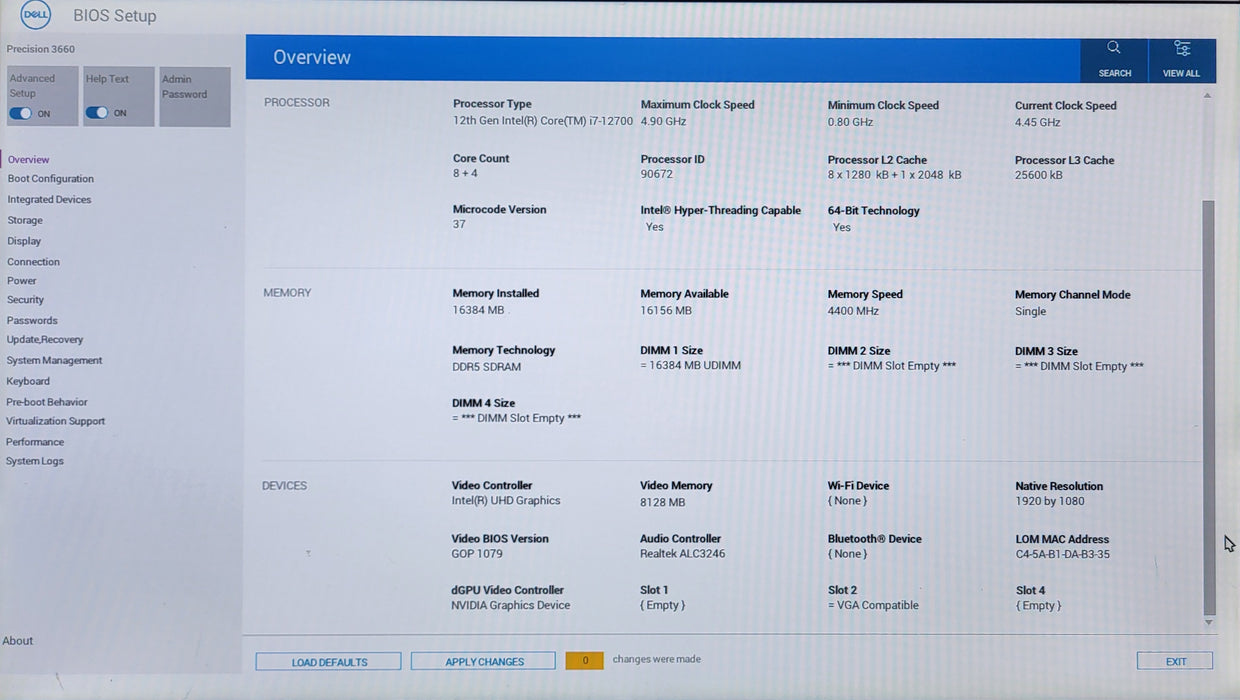Open the Admin Password tile

tap(195, 97)
